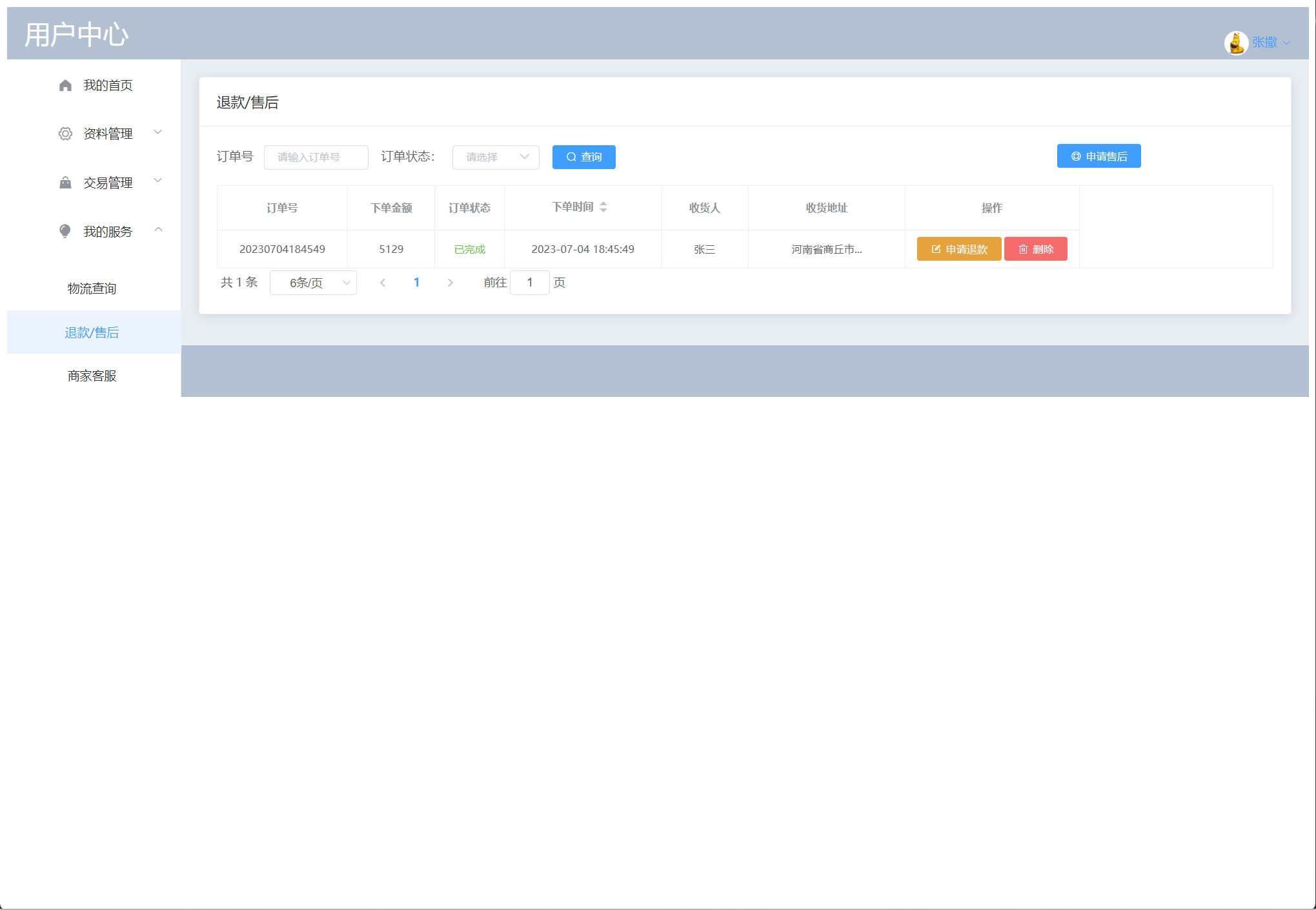Open the 物流查询 menu item
Image resolution: width=1316 pixels, height=910 pixels.
92,288
